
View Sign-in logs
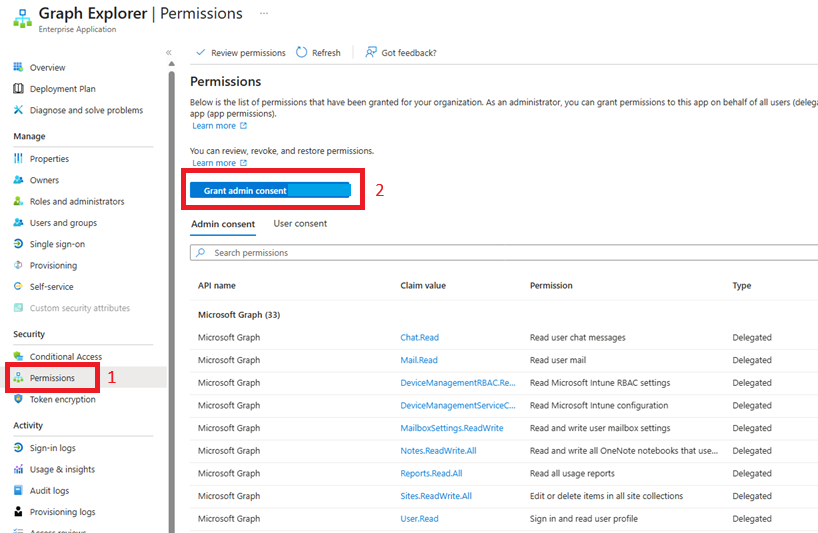coord(52,448)
